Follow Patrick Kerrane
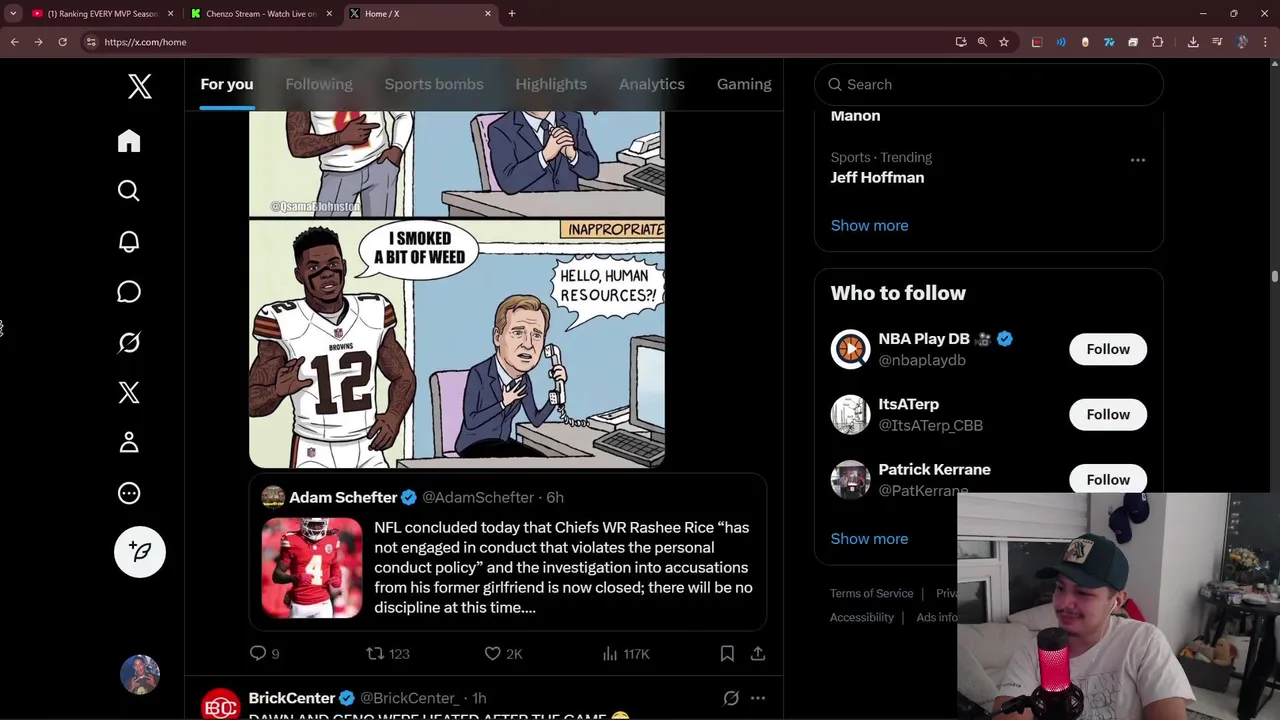Screen dimensions: 1280x720 click(1108, 480)
